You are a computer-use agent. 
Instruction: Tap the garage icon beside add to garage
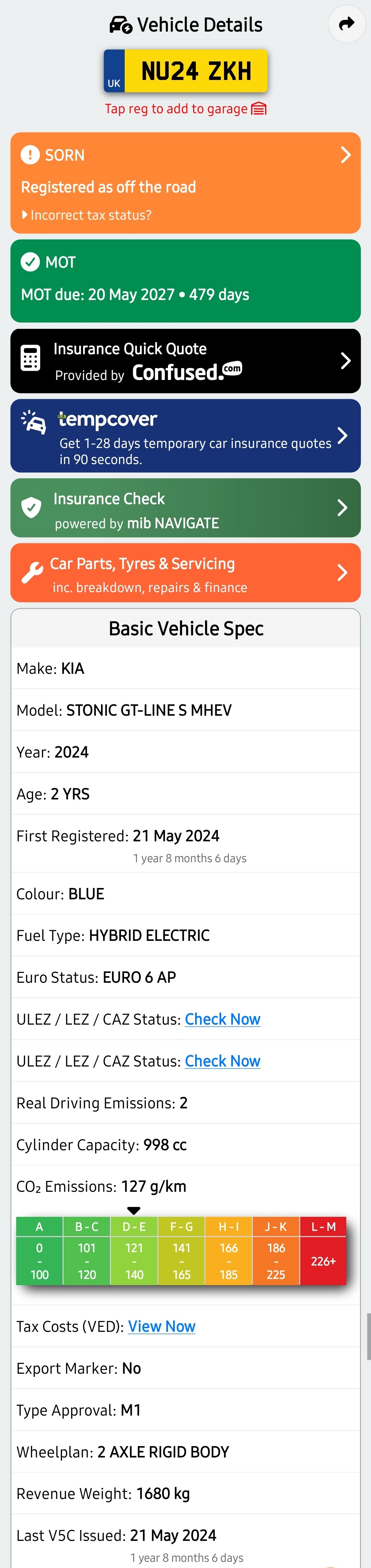pos(259,109)
